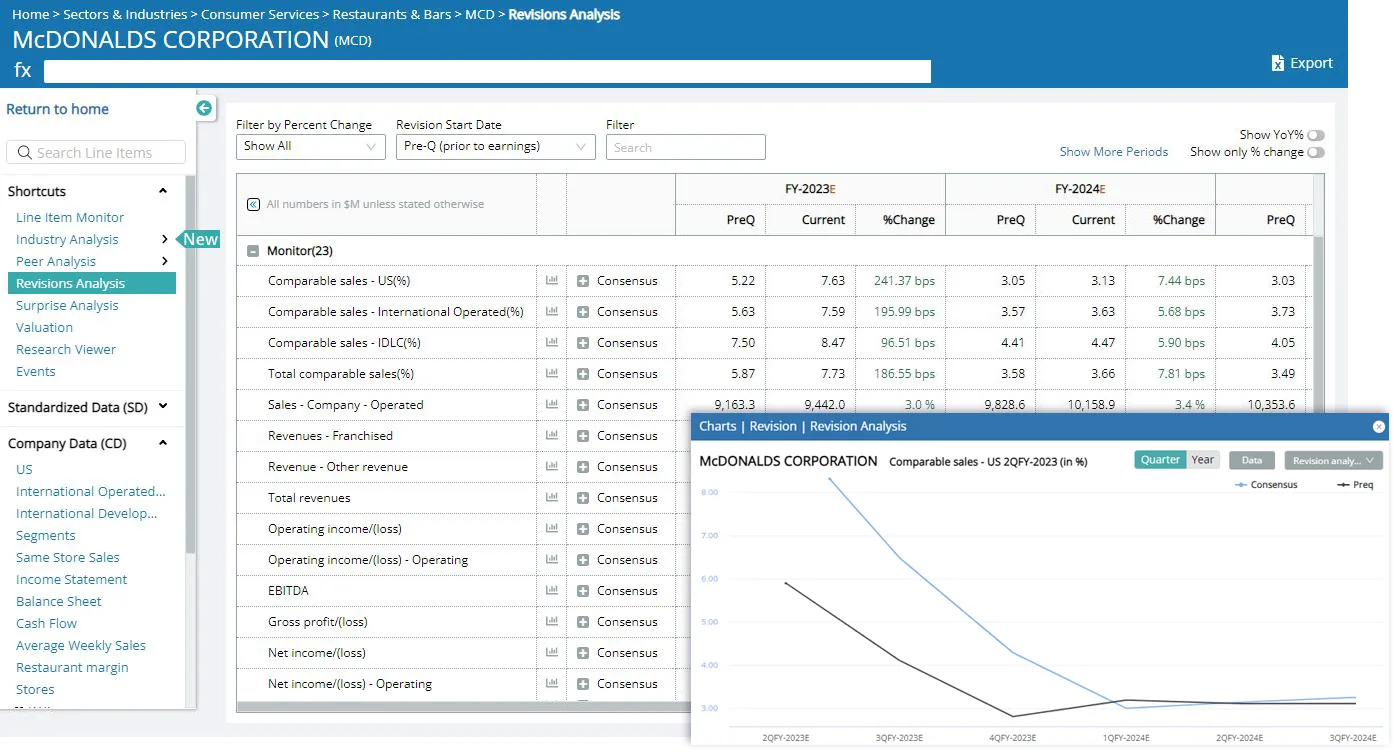The height and width of the screenshot is (755, 1400).
Task: Open Line Item Monitor shortcut
Action: point(70,217)
